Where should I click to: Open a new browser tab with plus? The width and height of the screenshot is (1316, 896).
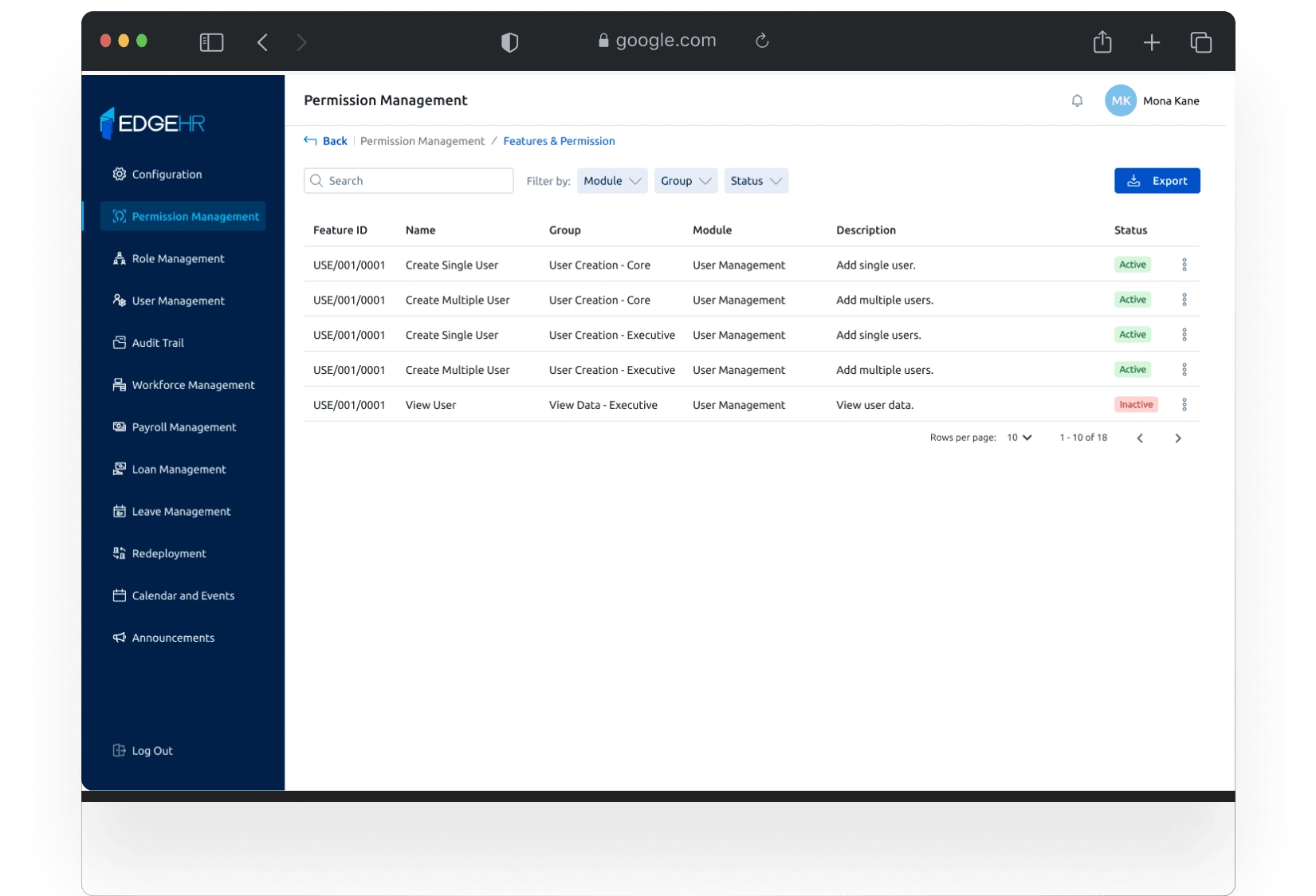click(x=1152, y=42)
